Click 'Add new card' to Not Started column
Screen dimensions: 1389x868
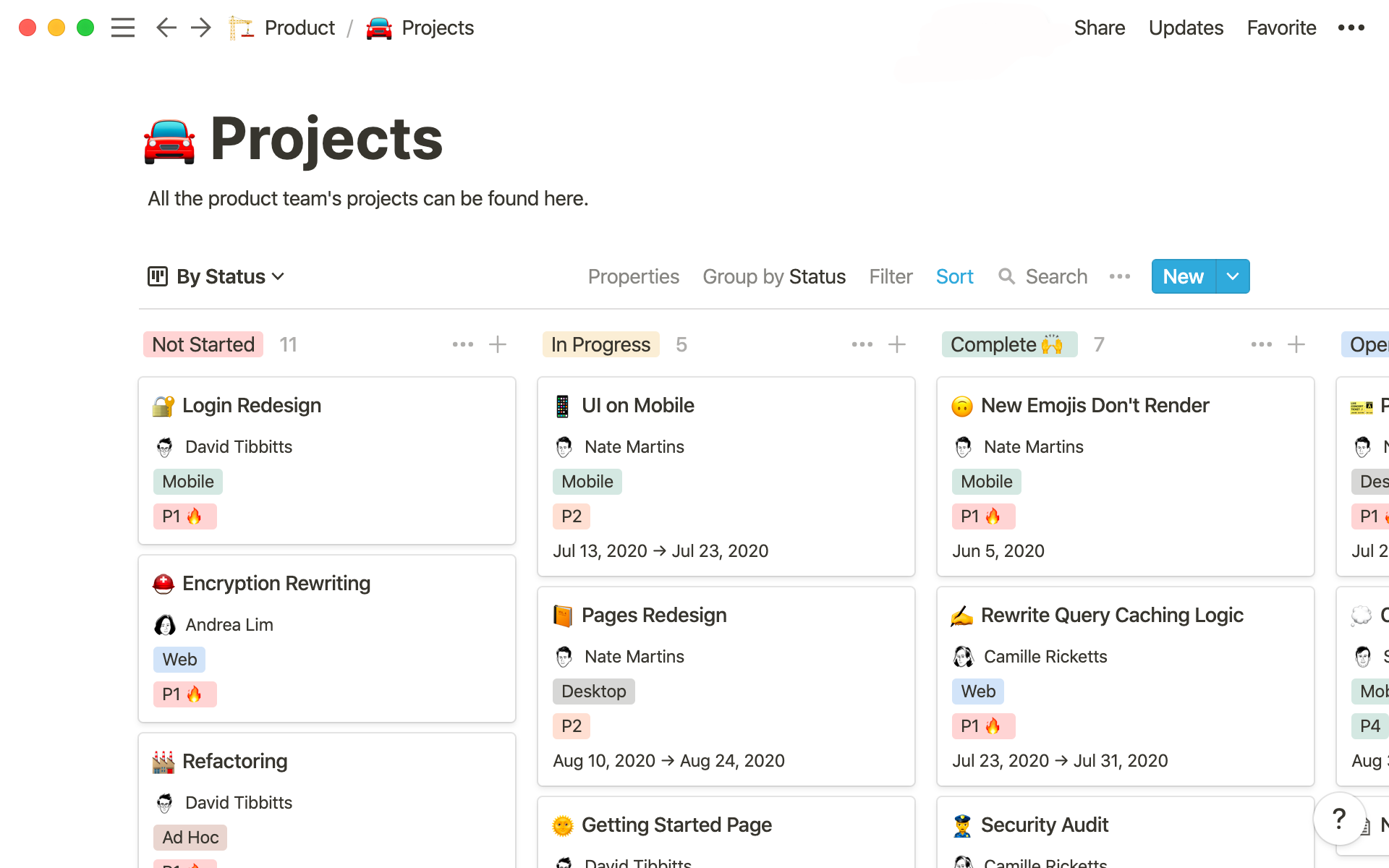click(x=497, y=344)
